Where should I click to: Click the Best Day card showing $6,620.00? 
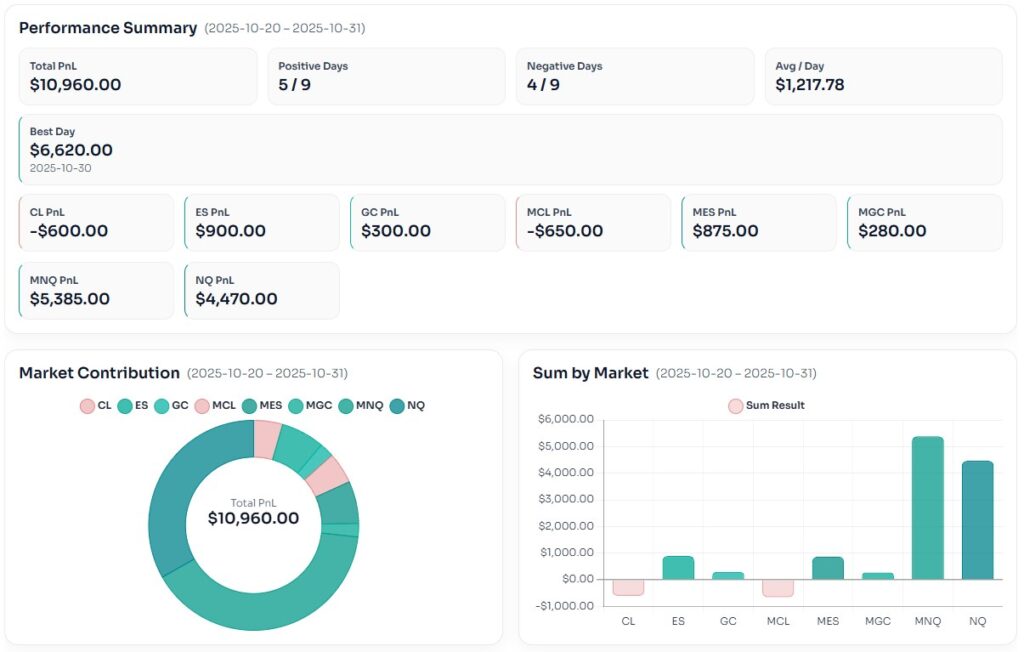point(510,149)
